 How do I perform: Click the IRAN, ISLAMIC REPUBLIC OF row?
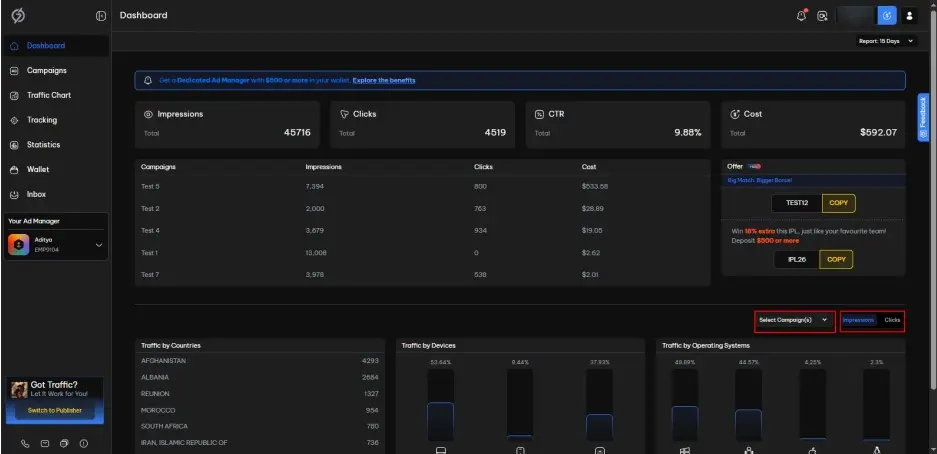[260, 443]
